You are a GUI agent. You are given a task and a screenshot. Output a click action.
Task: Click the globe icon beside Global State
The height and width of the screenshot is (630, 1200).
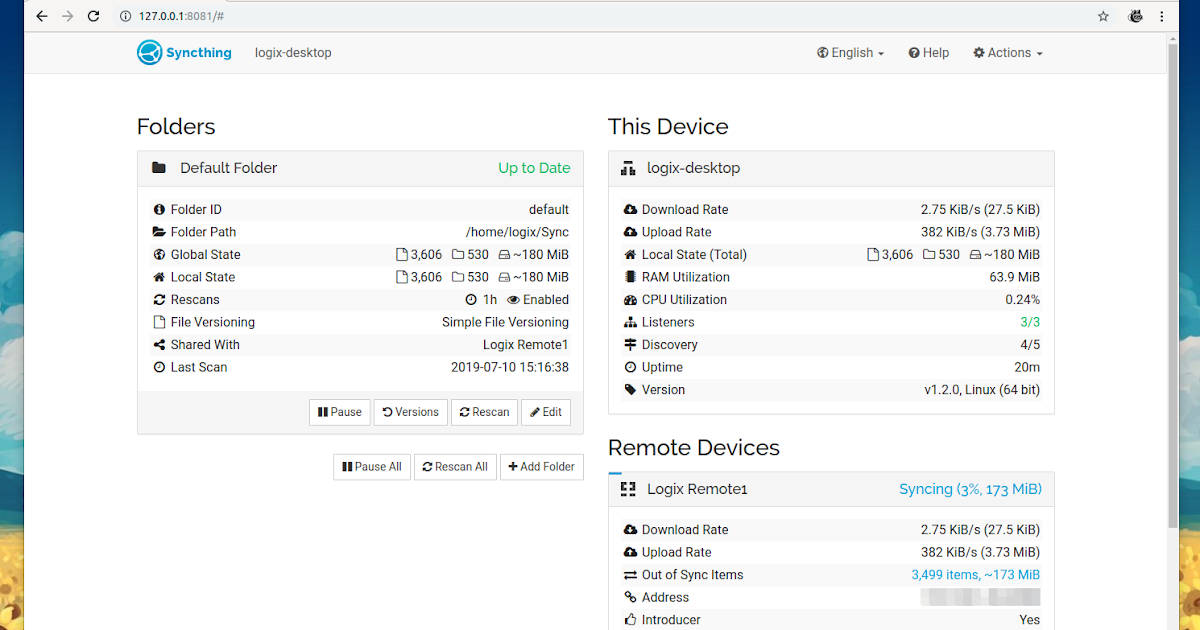(159, 255)
